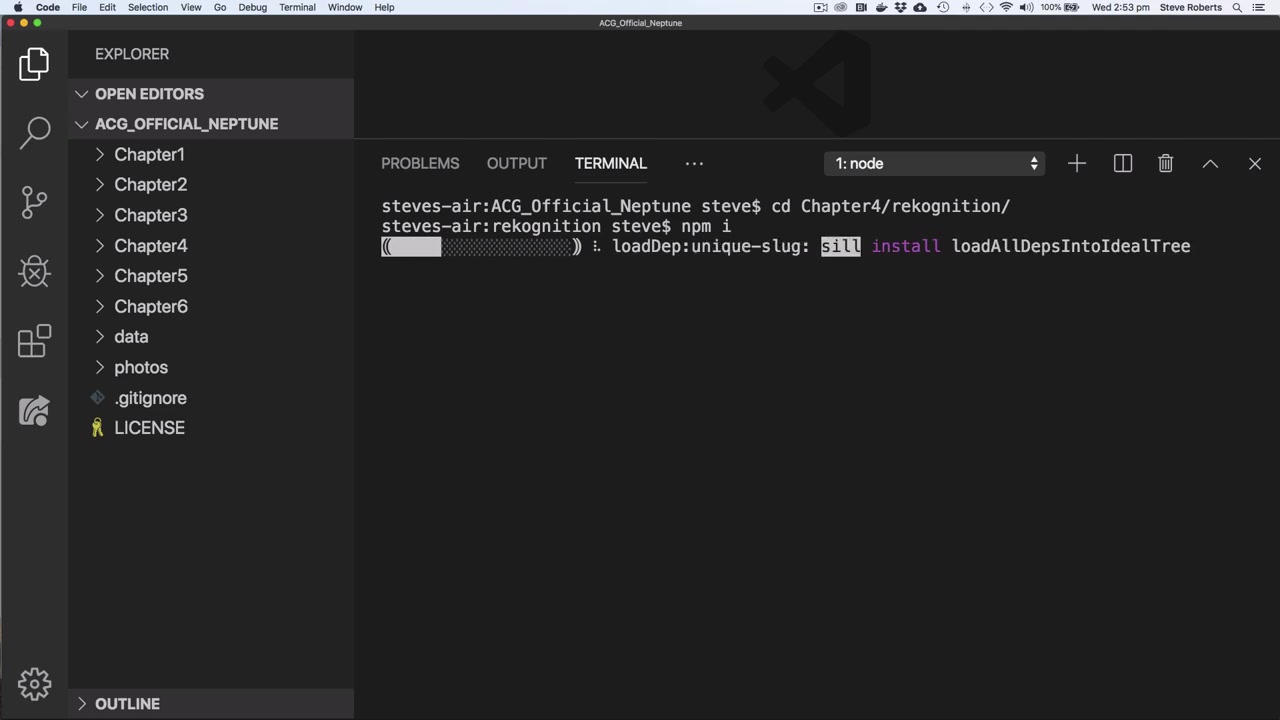Screen dimensions: 1280x720
Task: Click 'cd Chapter4/rekognition/' in the terminal
Action: tap(891, 206)
